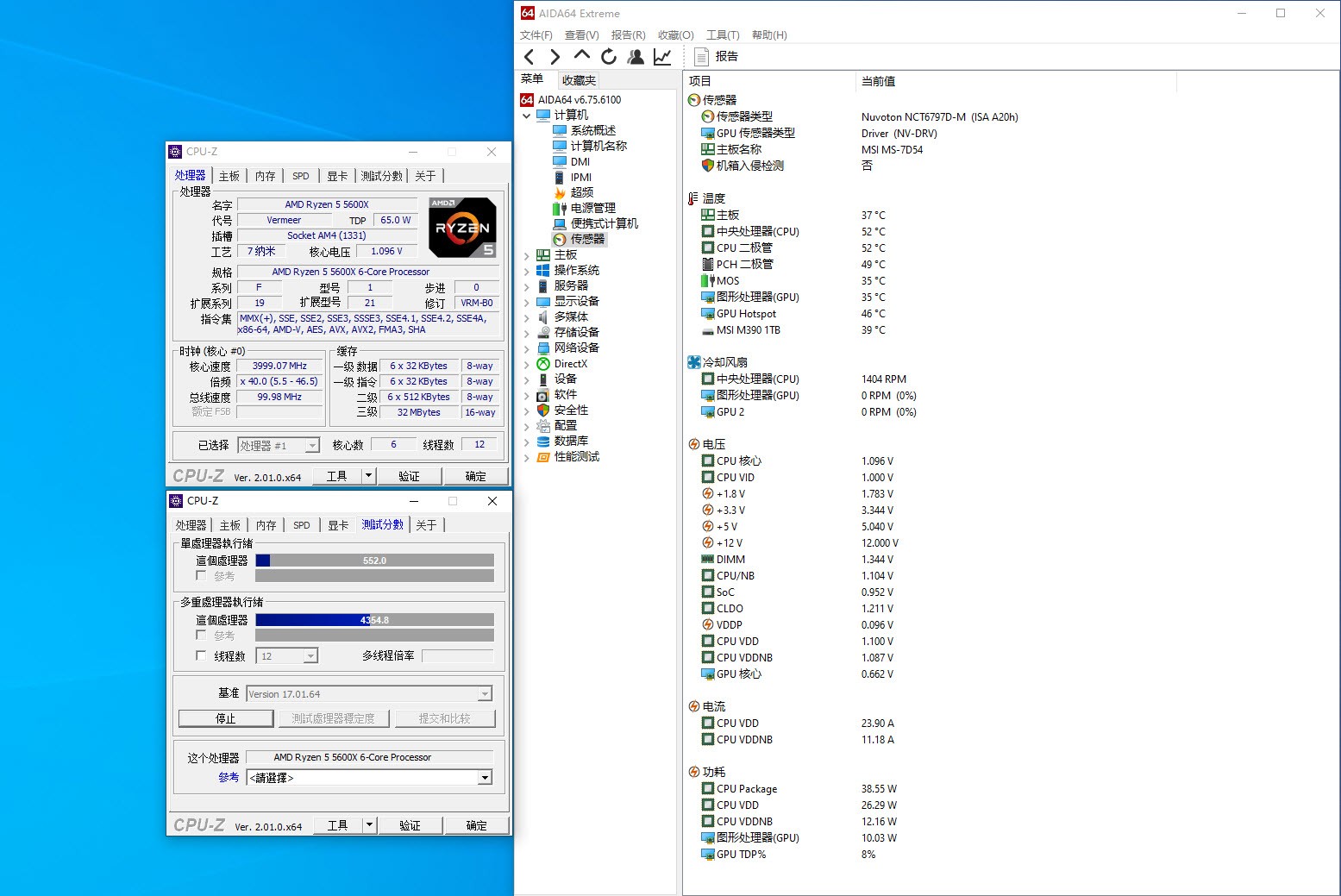The width and height of the screenshot is (1341, 896).
Task: Open the 查看(V) menu in AIDA64
Action: coord(581,34)
